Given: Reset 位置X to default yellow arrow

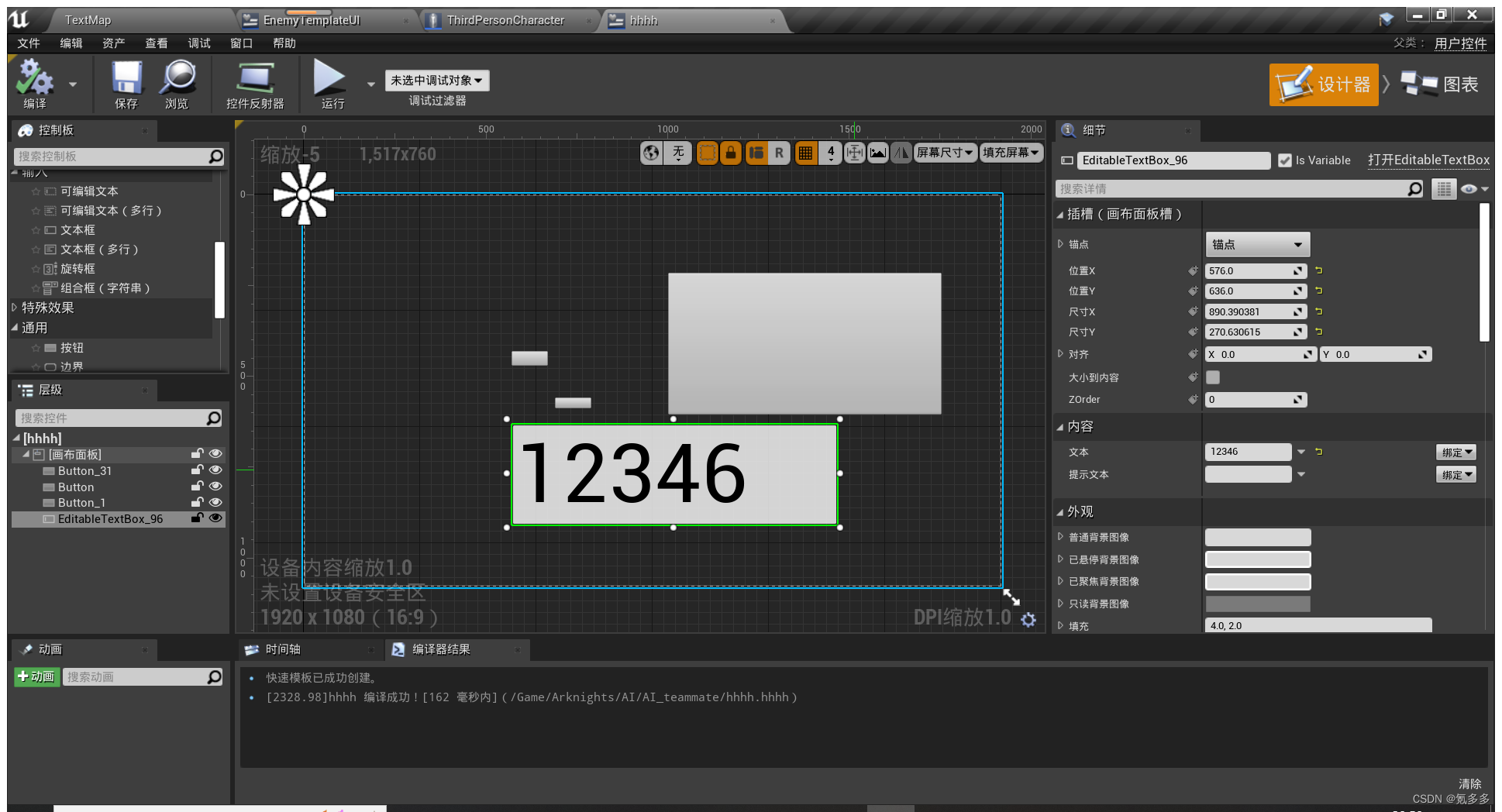Looking at the screenshot, I should point(1318,270).
